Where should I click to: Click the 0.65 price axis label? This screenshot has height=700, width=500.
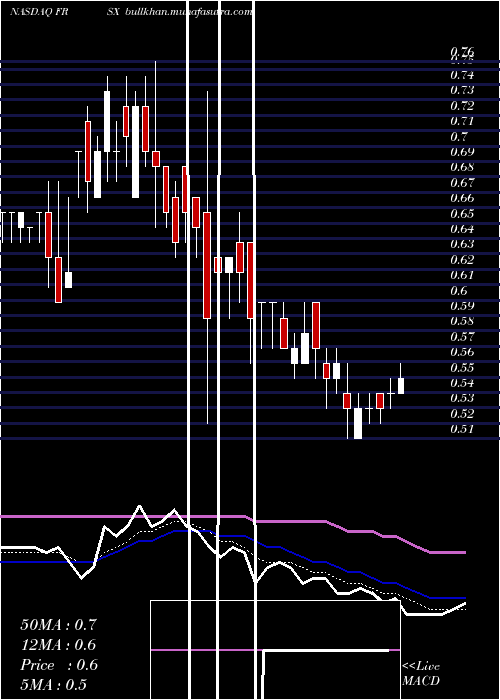tap(462, 213)
